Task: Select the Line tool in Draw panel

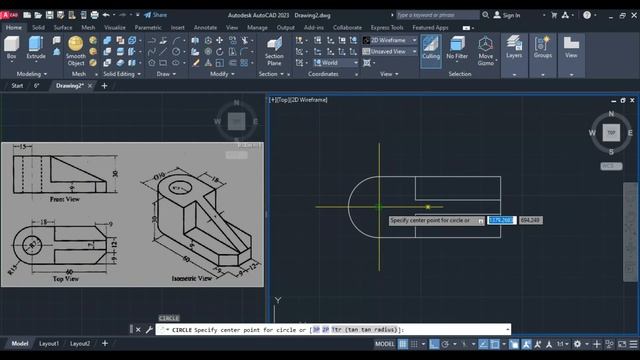Action: pyautogui.click(x=164, y=52)
